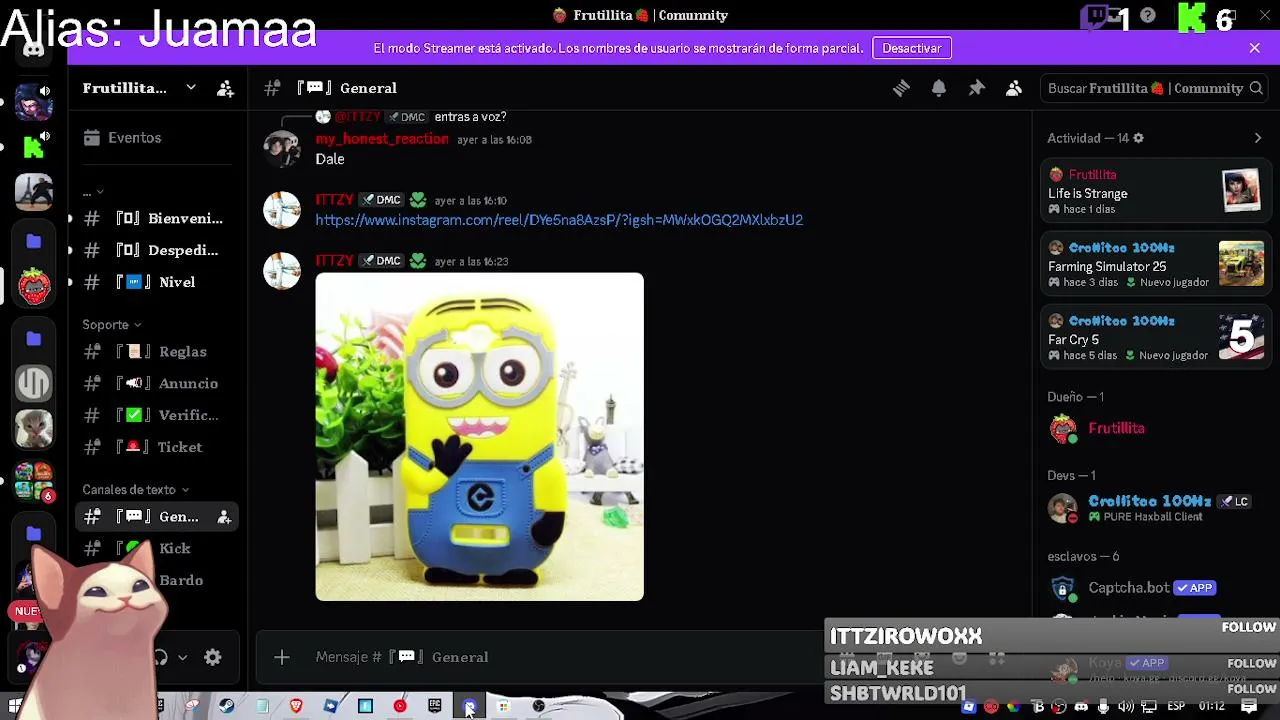Expand the Activity panel arrow
Screen dimensions: 1280x720
point(1258,138)
